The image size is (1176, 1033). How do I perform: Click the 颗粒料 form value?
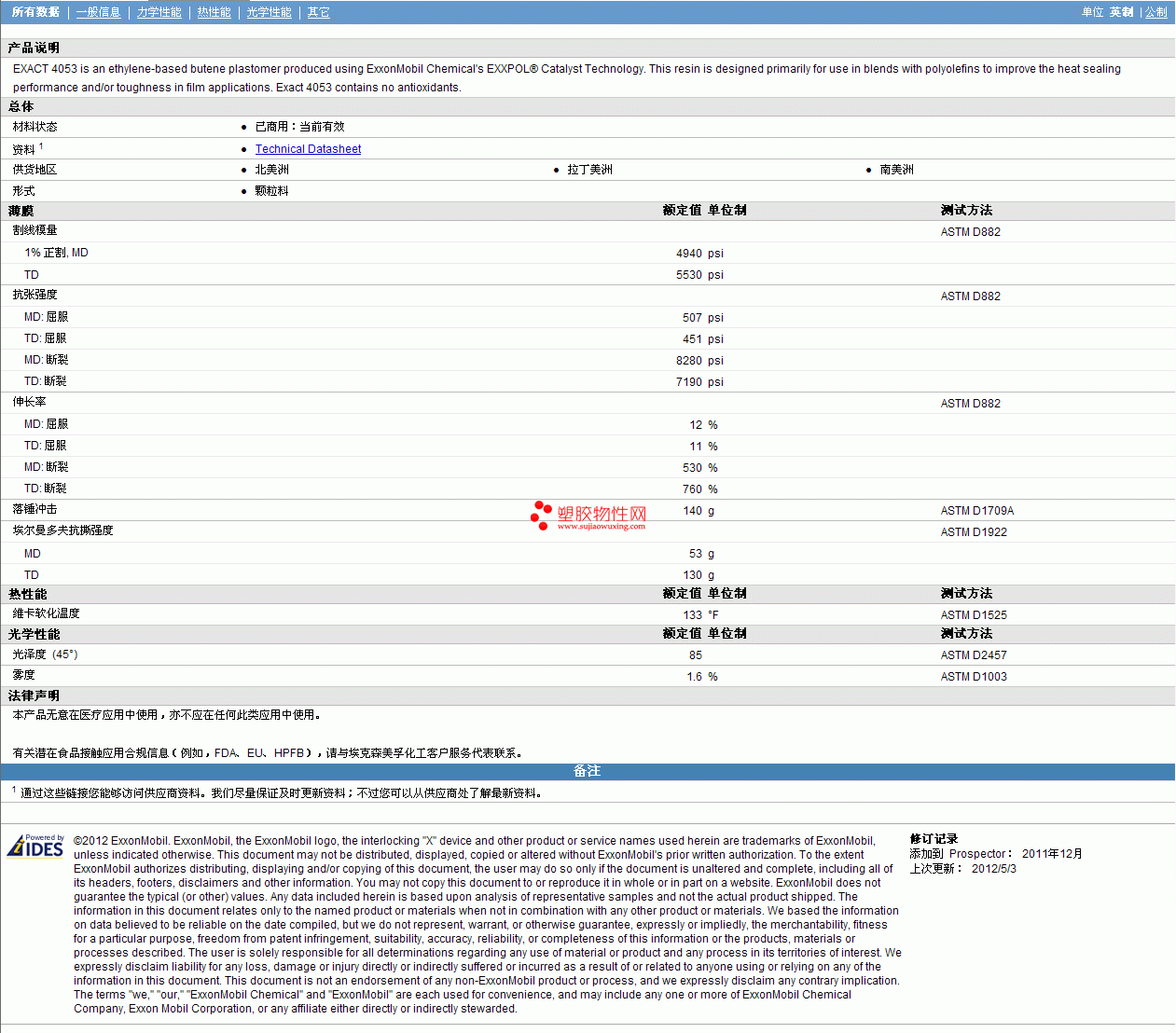click(x=272, y=191)
